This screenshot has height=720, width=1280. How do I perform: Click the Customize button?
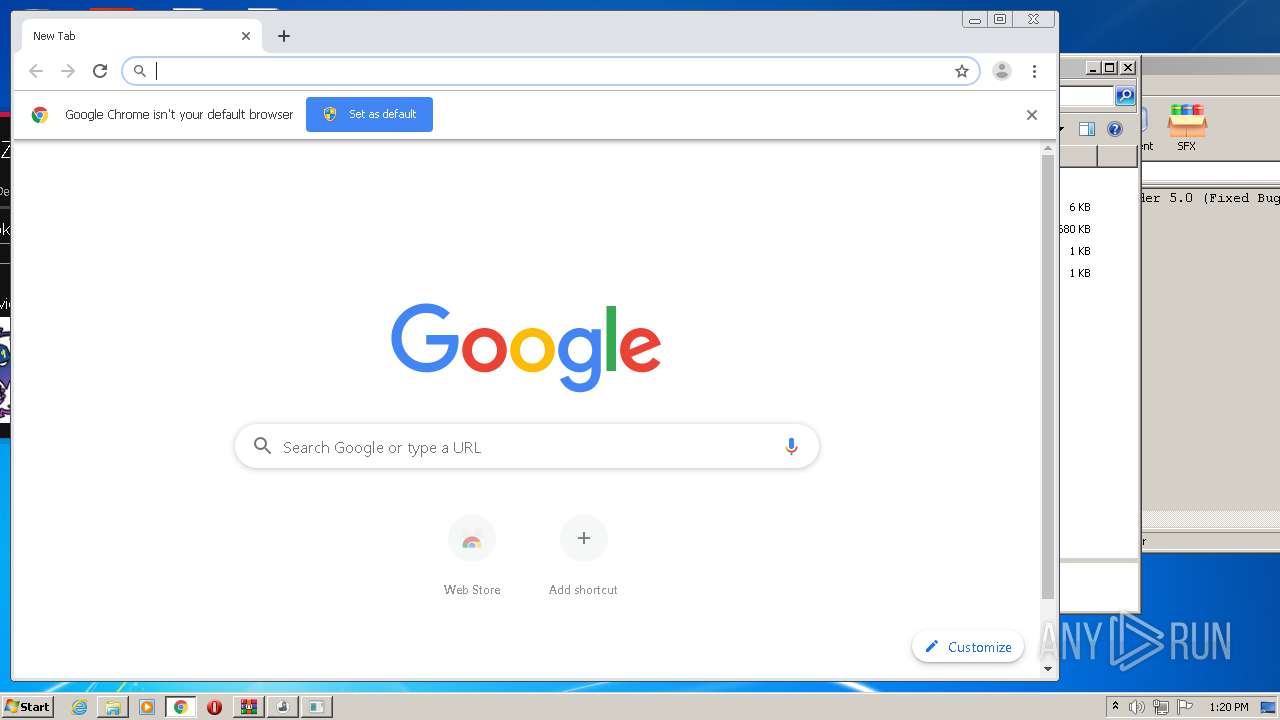click(968, 647)
